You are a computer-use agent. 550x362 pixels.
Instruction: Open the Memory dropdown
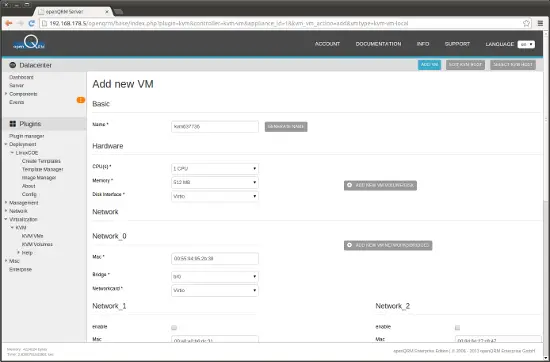tap(215, 182)
